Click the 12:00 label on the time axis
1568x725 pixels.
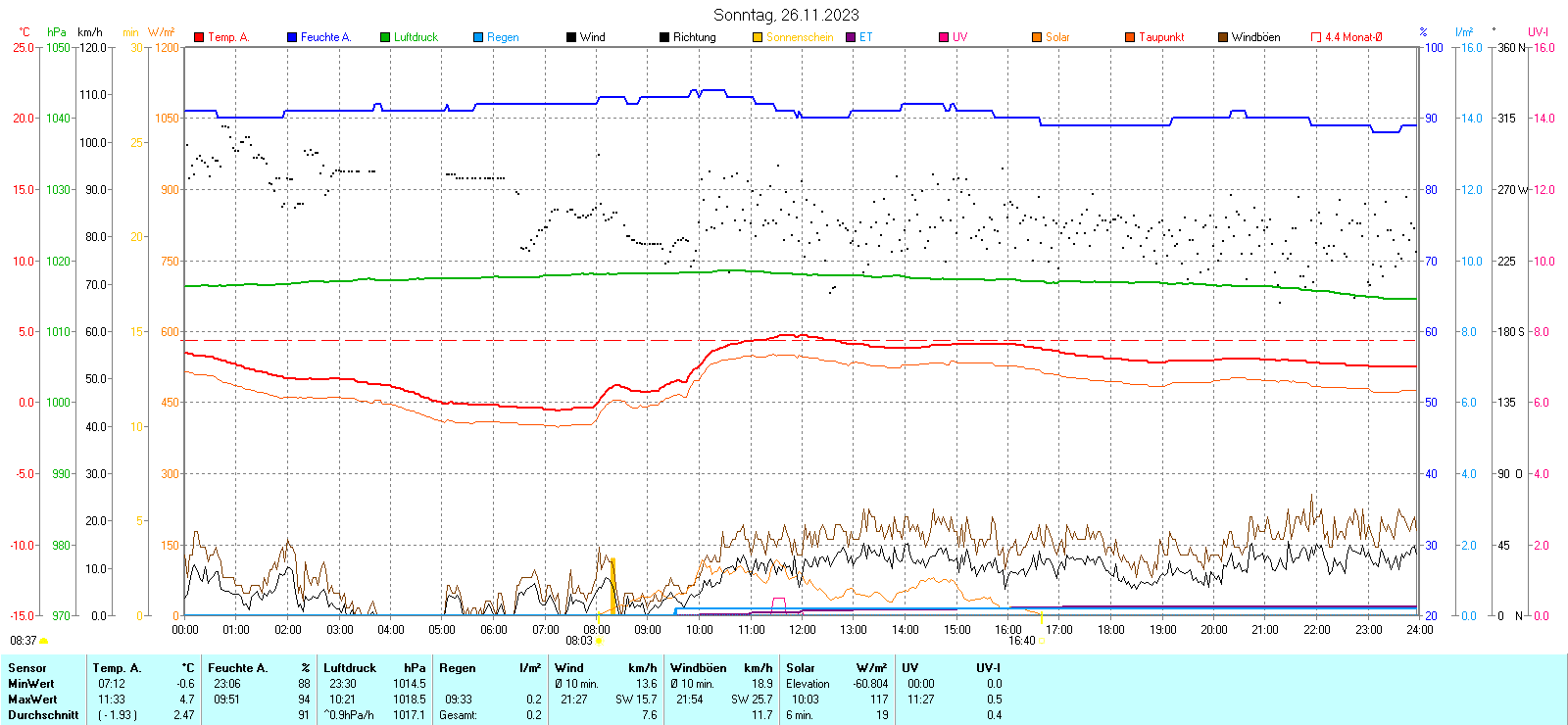click(x=802, y=630)
